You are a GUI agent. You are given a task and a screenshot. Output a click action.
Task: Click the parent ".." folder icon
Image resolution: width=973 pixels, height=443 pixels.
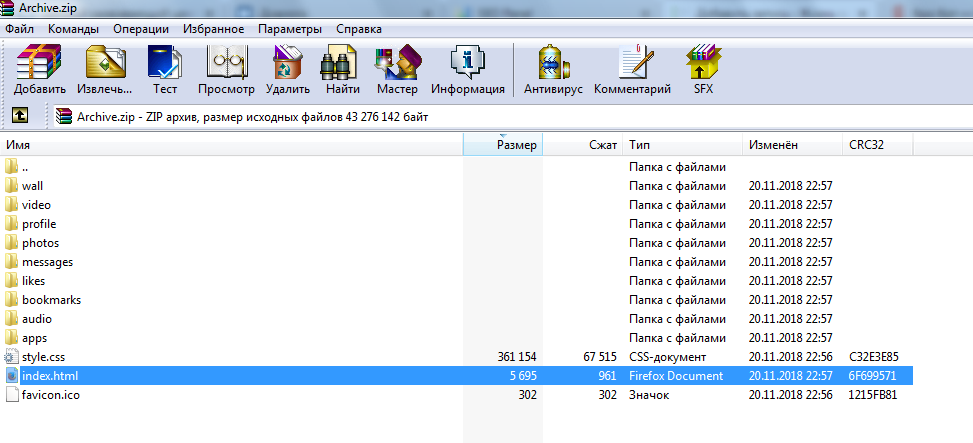pyautogui.click(x=11, y=166)
